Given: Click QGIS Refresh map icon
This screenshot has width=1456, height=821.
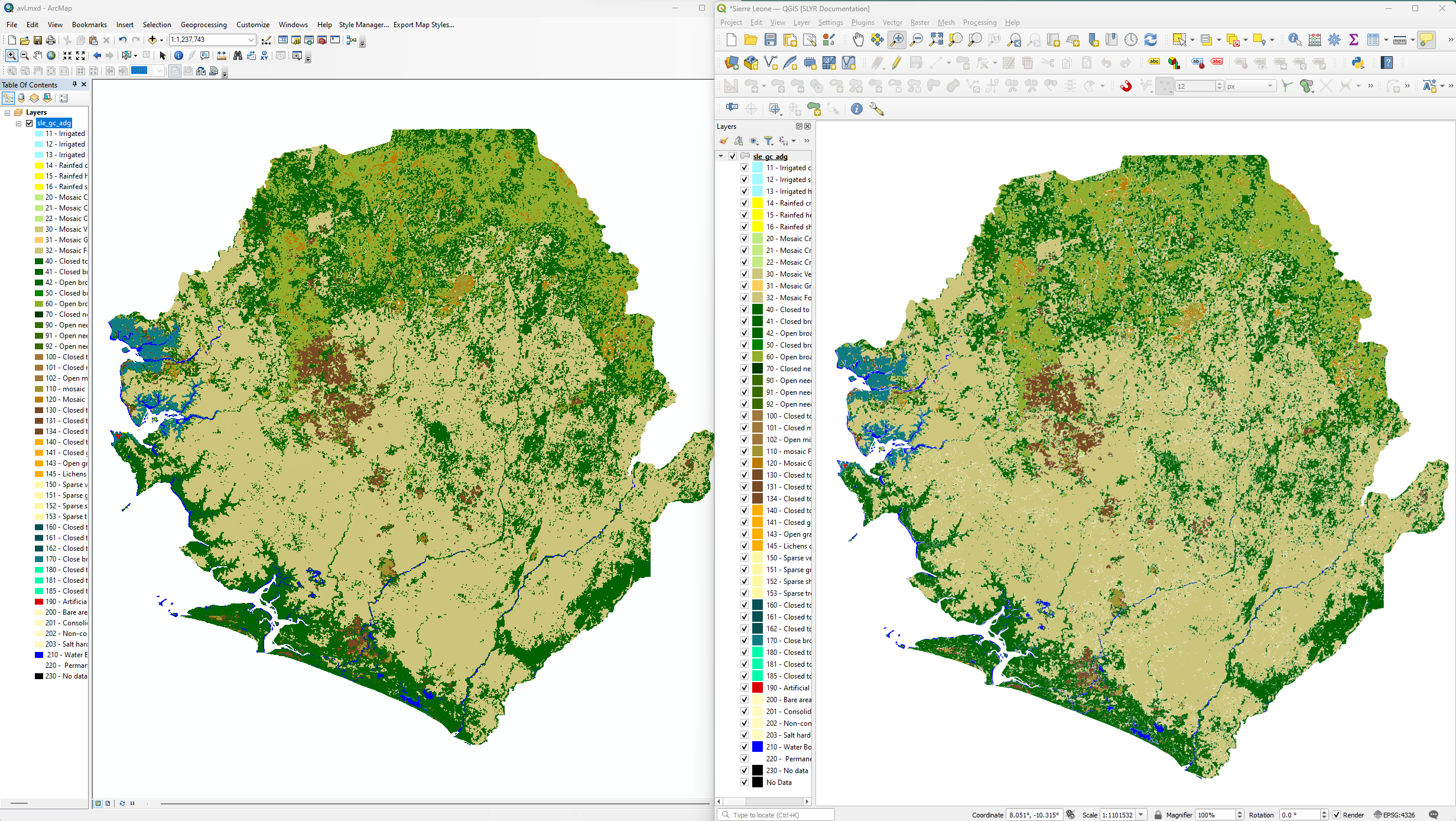Looking at the screenshot, I should 1150,40.
